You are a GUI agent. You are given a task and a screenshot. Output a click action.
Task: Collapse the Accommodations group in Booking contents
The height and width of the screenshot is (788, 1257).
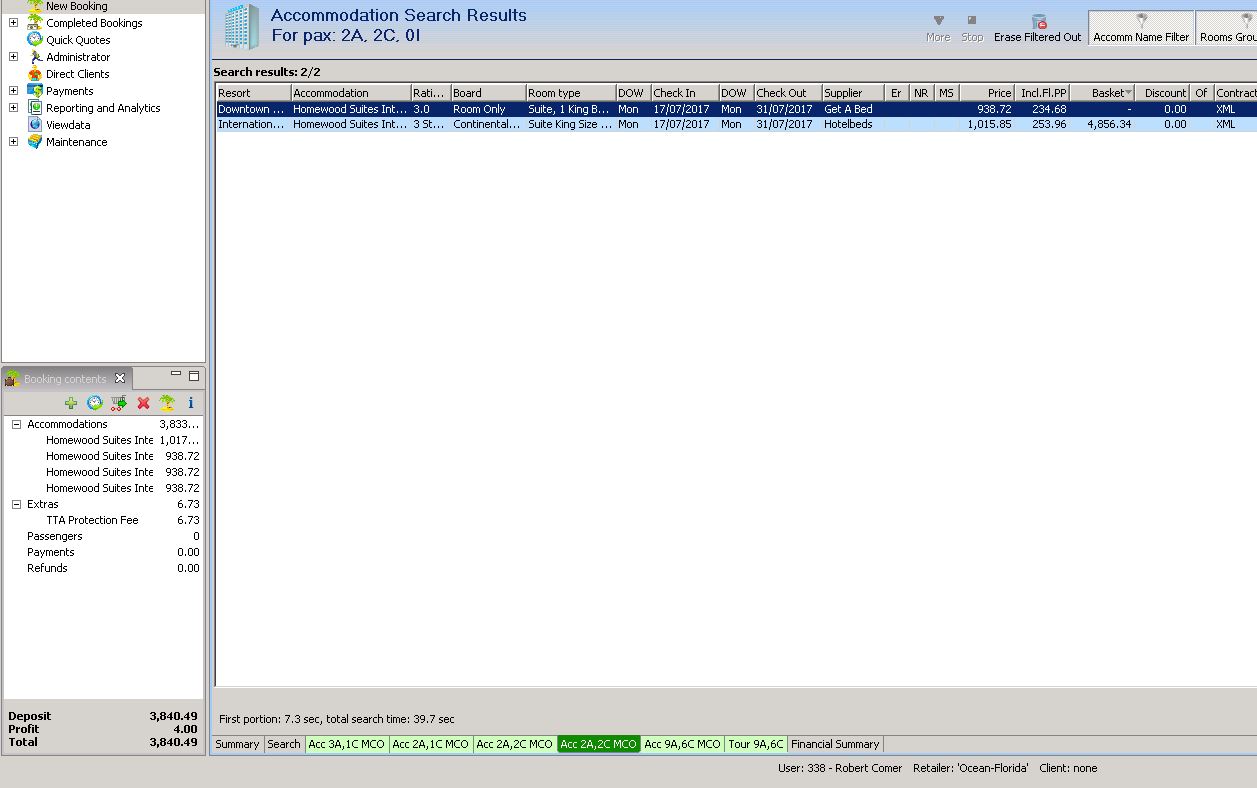pyautogui.click(x=16, y=424)
